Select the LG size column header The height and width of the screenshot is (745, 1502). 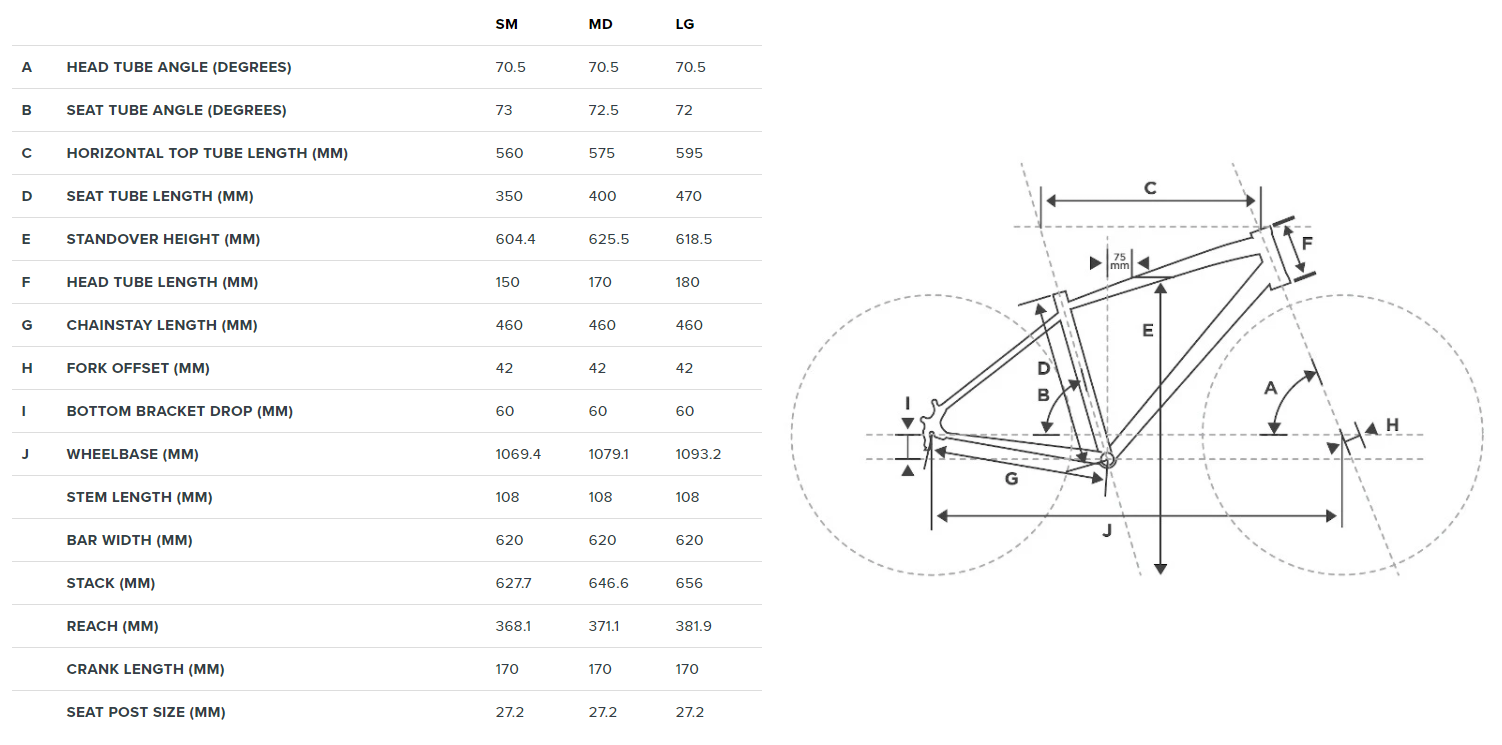coord(685,24)
